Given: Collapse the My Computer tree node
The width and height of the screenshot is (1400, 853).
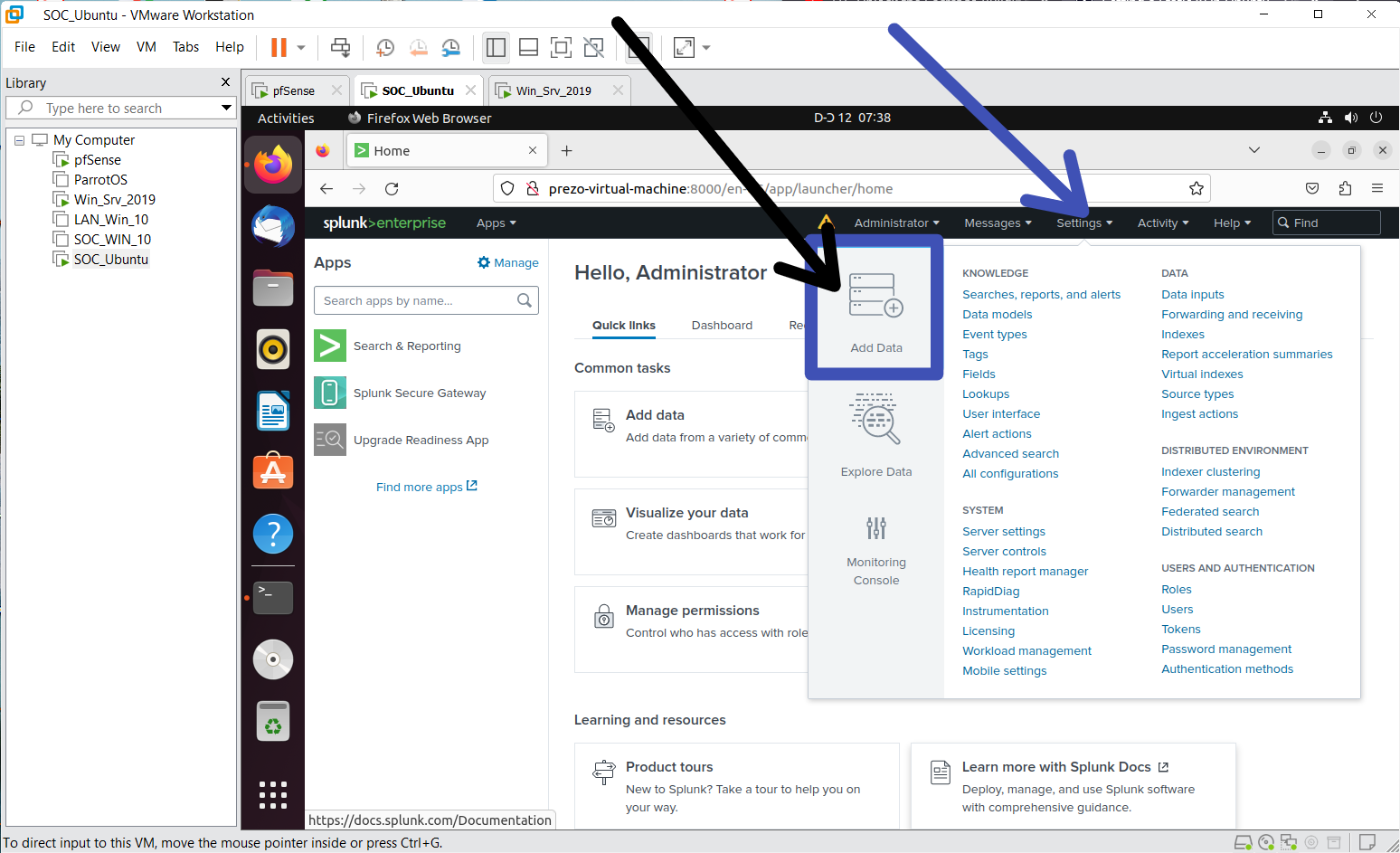Looking at the screenshot, I should pos(19,140).
